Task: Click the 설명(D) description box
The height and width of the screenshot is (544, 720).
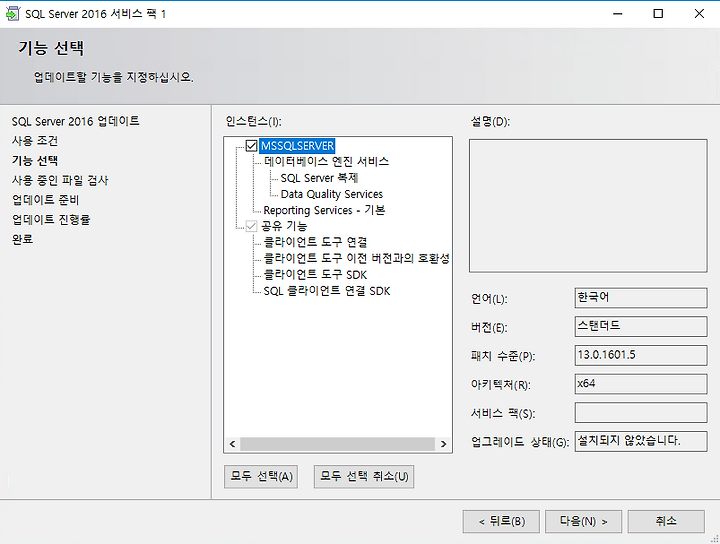Action: point(588,206)
